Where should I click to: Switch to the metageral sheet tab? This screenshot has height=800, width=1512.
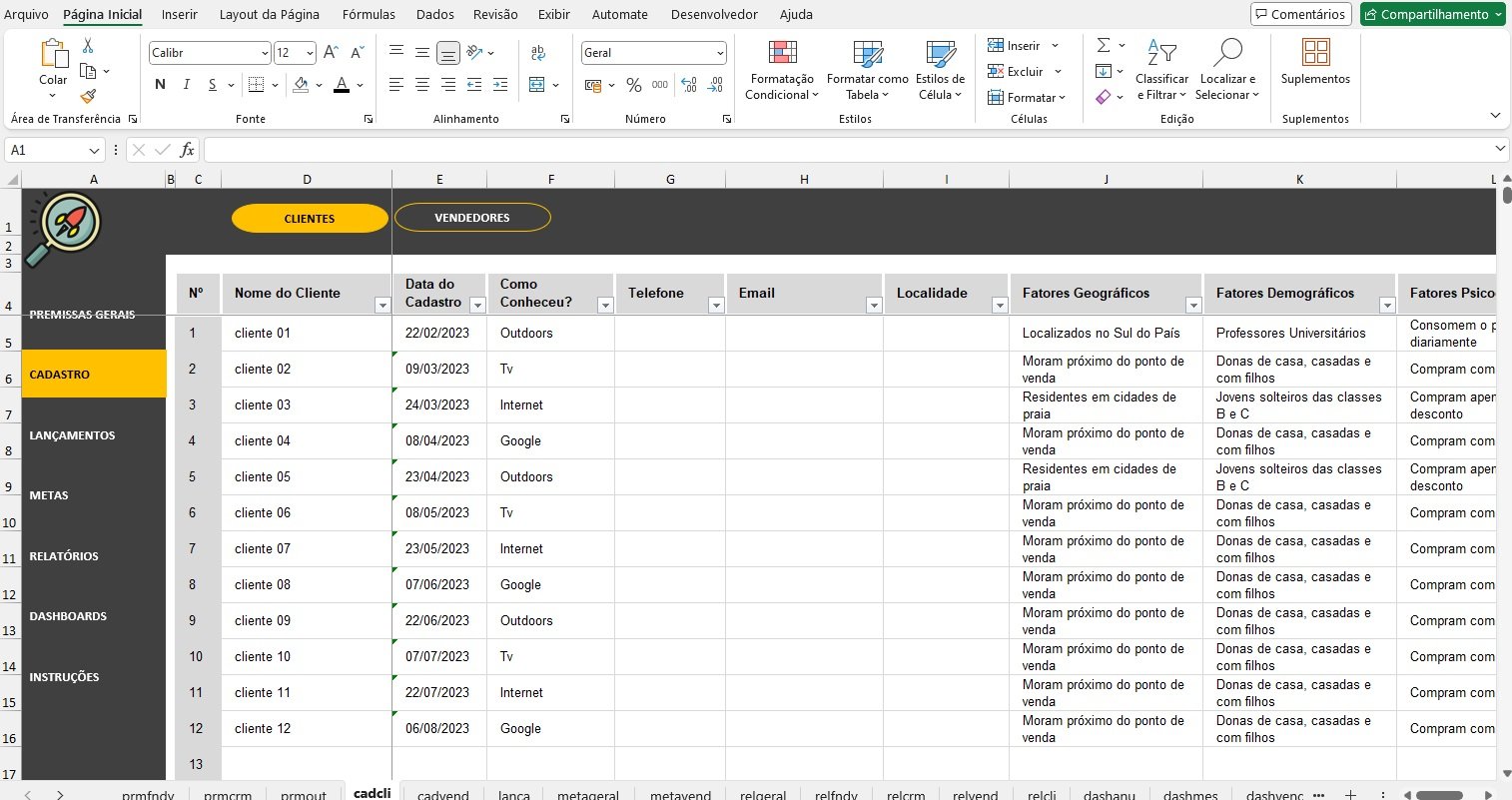pyautogui.click(x=588, y=795)
